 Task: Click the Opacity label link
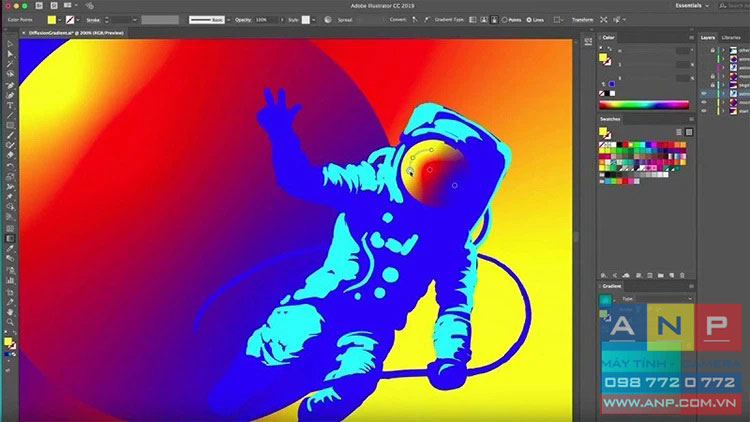pyautogui.click(x=243, y=20)
